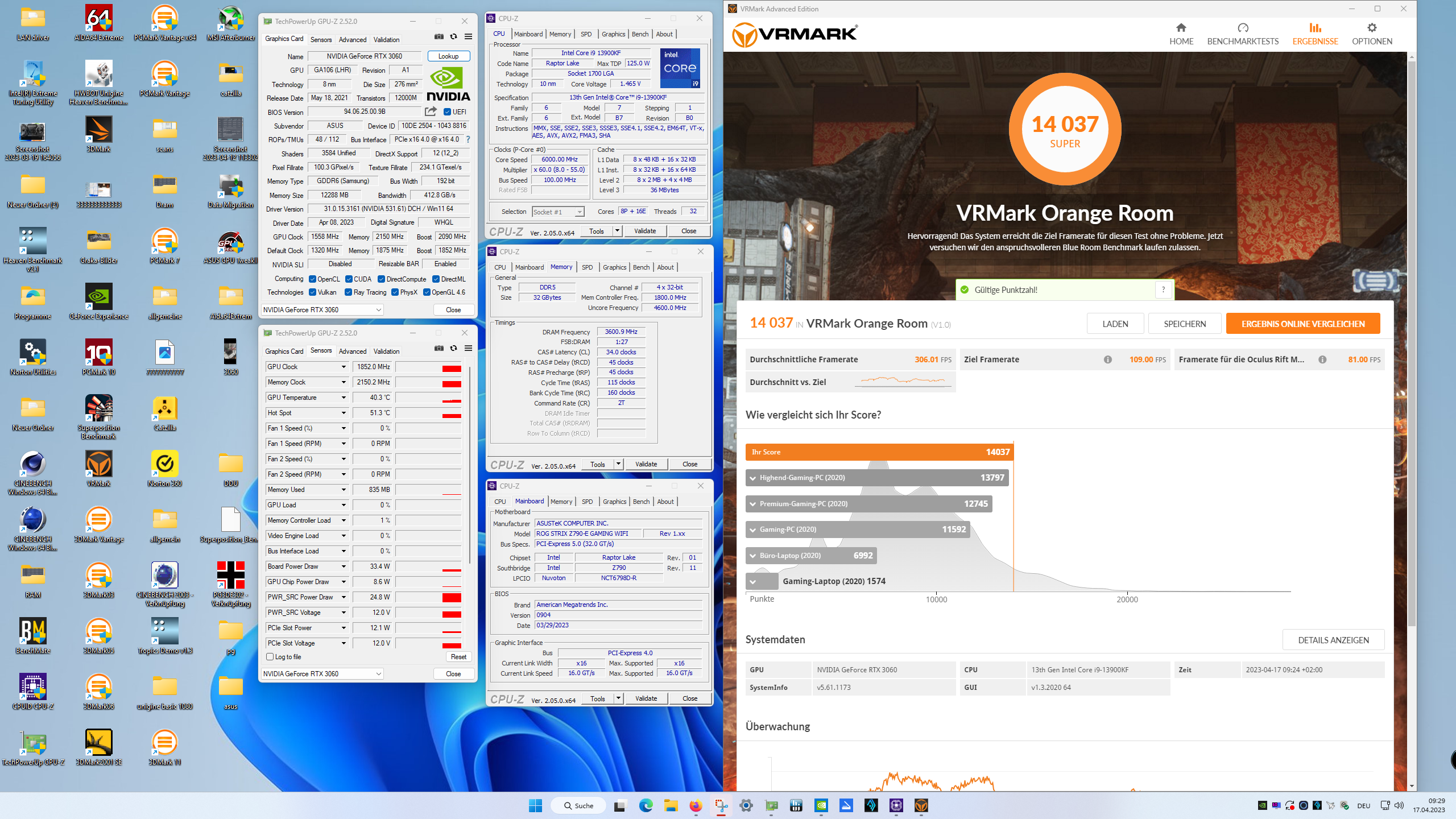Switch to Advanced tab in top GPU-Z window
The width and height of the screenshot is (1456, 819).
353,40
